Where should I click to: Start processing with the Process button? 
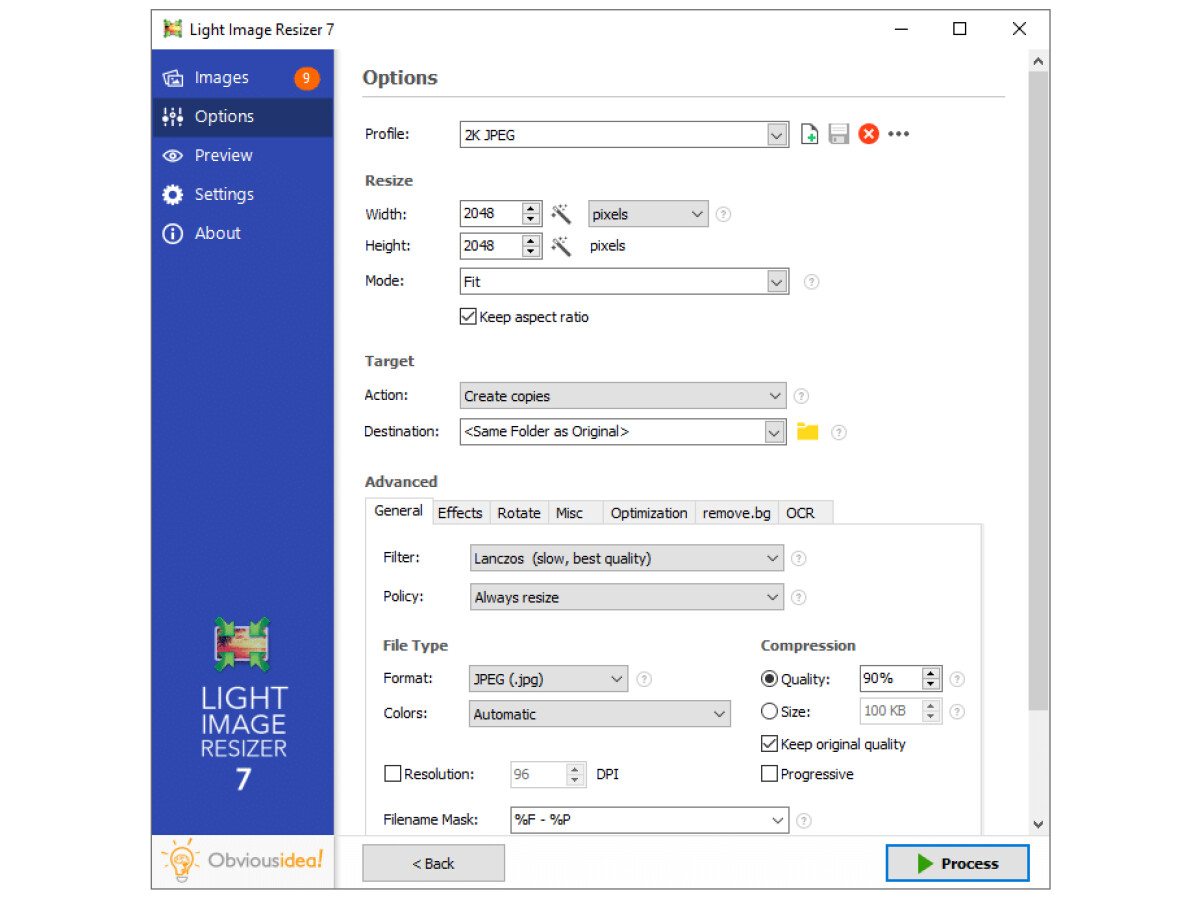[x=957, y=864]
